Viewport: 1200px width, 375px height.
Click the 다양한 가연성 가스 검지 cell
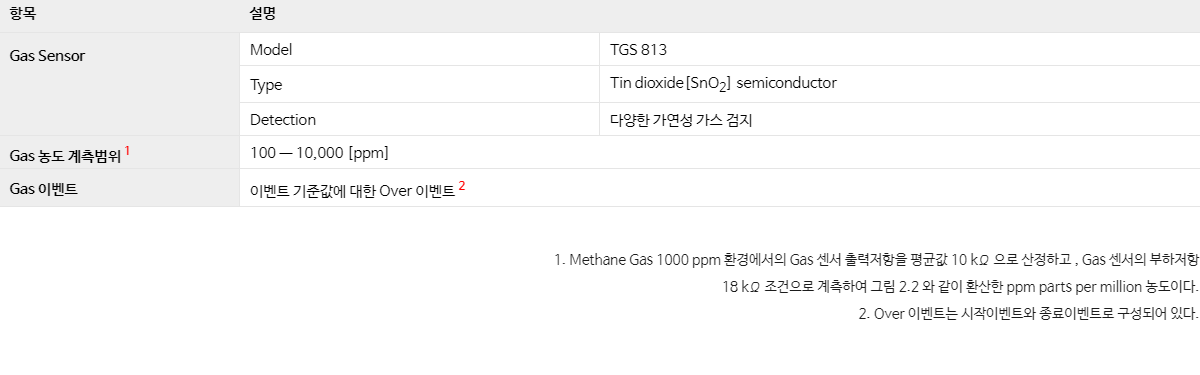tap(899, 119)
